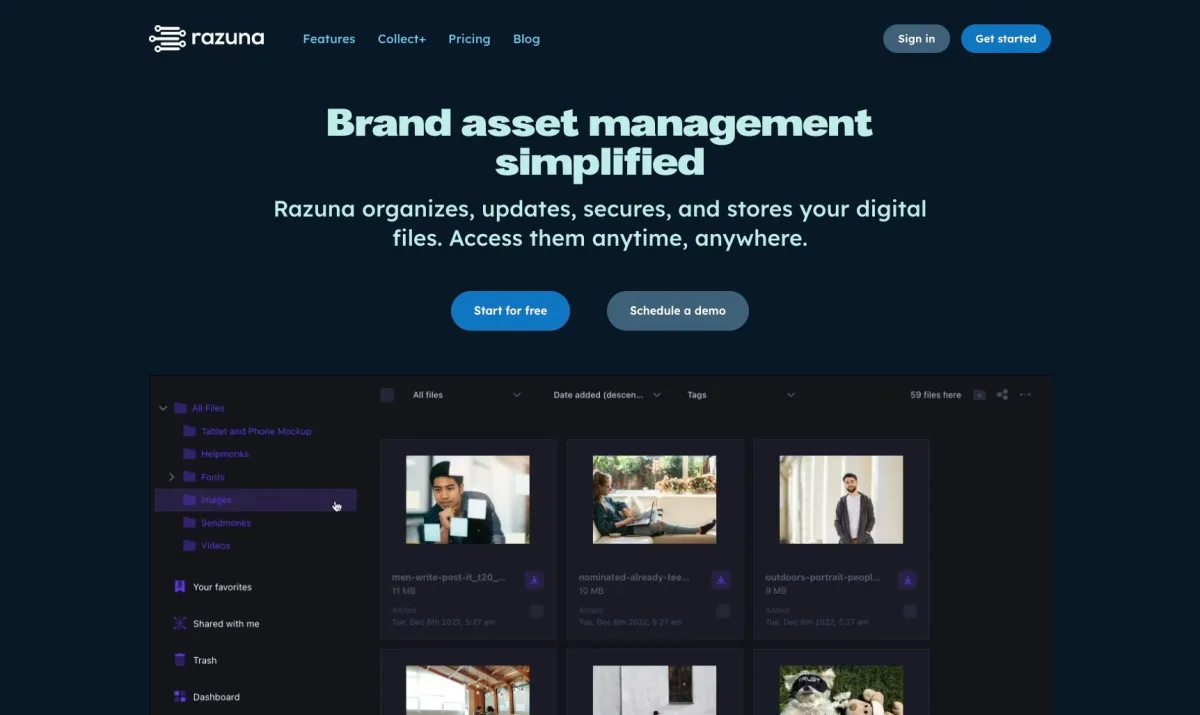Visit the Blog link in the navigation
This screenshot has width=1200, height=715.
tap(526, 39)
